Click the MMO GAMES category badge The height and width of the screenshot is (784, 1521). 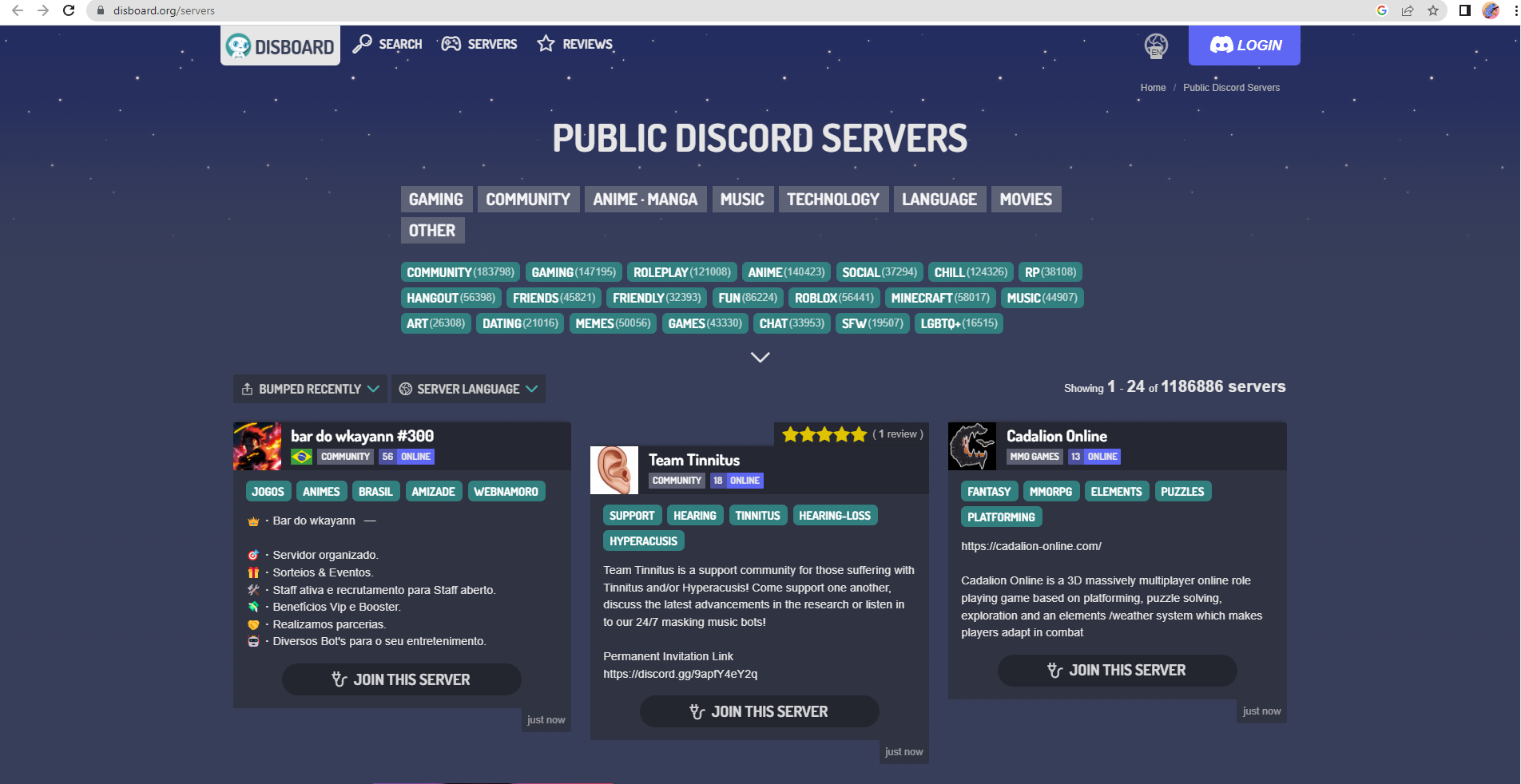point(1035,457)
